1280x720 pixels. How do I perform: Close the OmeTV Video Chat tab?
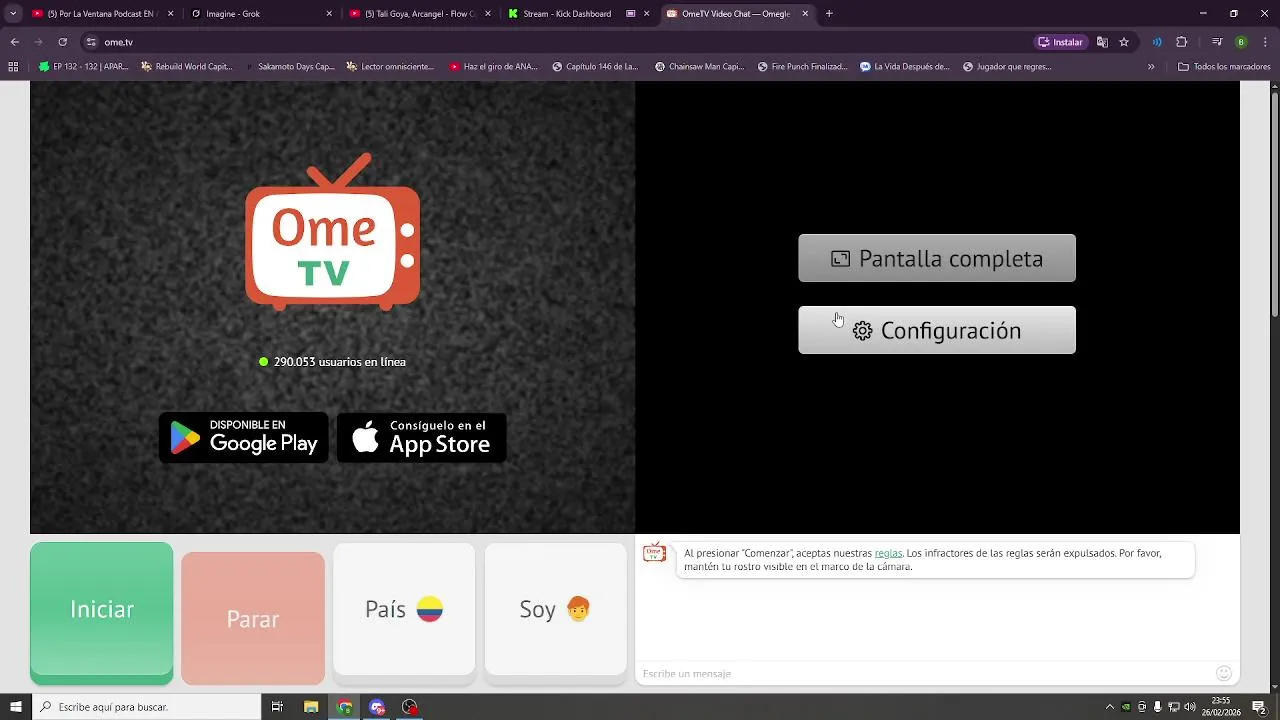point(805,14)
